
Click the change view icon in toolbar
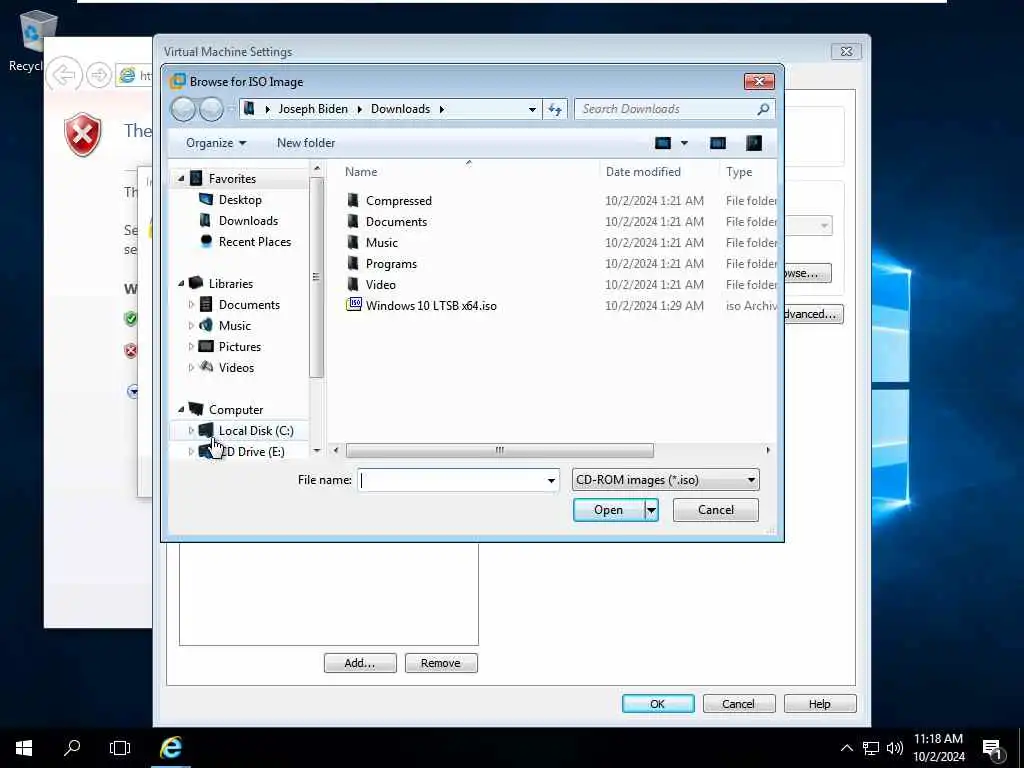pyautogui.click(x=663, y=143)
